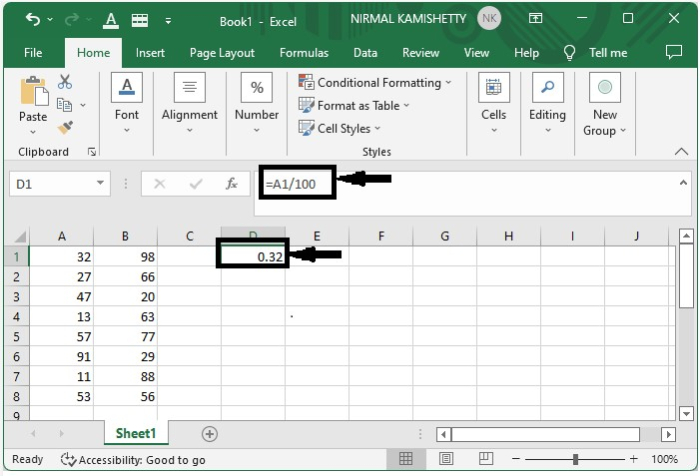Expand the Editing group button
Image resolution: width=700 pixels, height=476 pixels.
[547, 104]
